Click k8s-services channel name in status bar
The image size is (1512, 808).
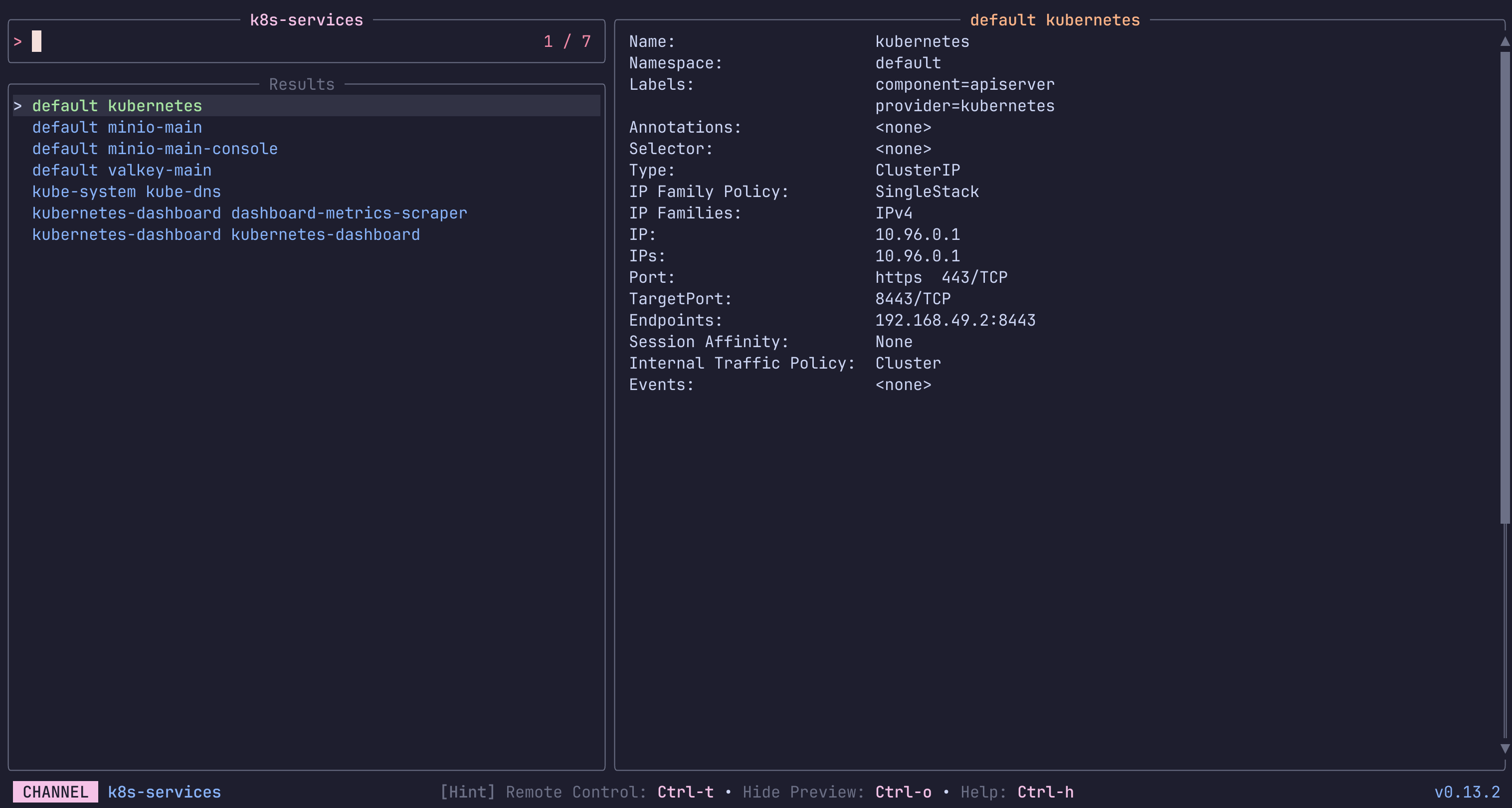pos(165,792)
